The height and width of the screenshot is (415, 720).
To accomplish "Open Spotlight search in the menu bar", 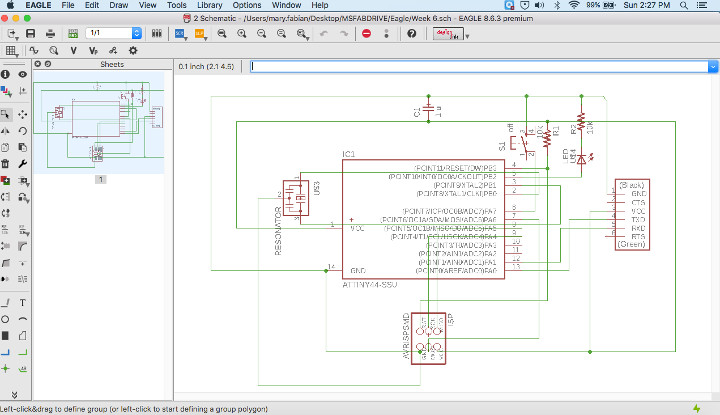I will (683, 5).
